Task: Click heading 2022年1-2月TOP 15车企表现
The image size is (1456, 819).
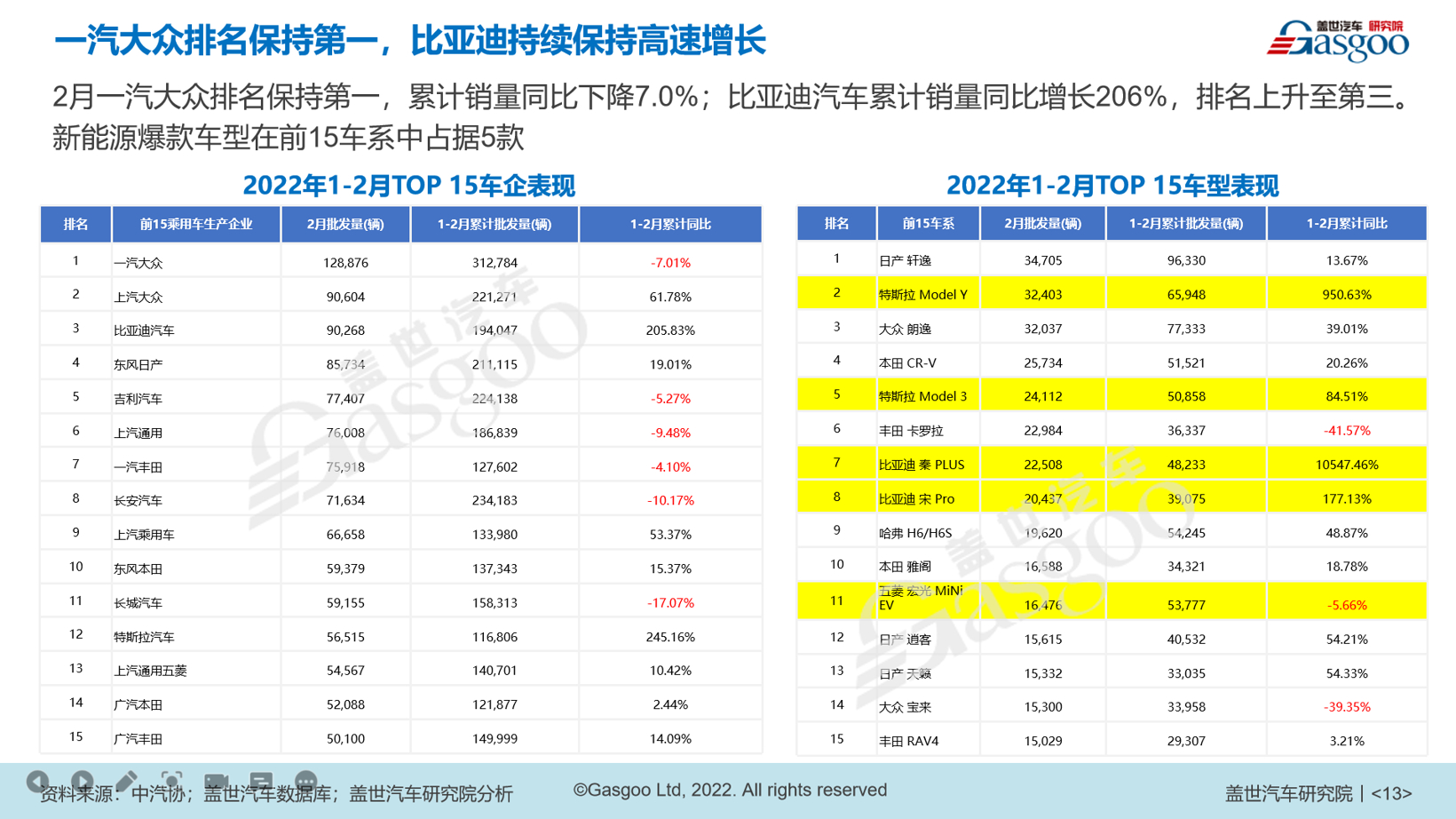Action: click(408, 186)
